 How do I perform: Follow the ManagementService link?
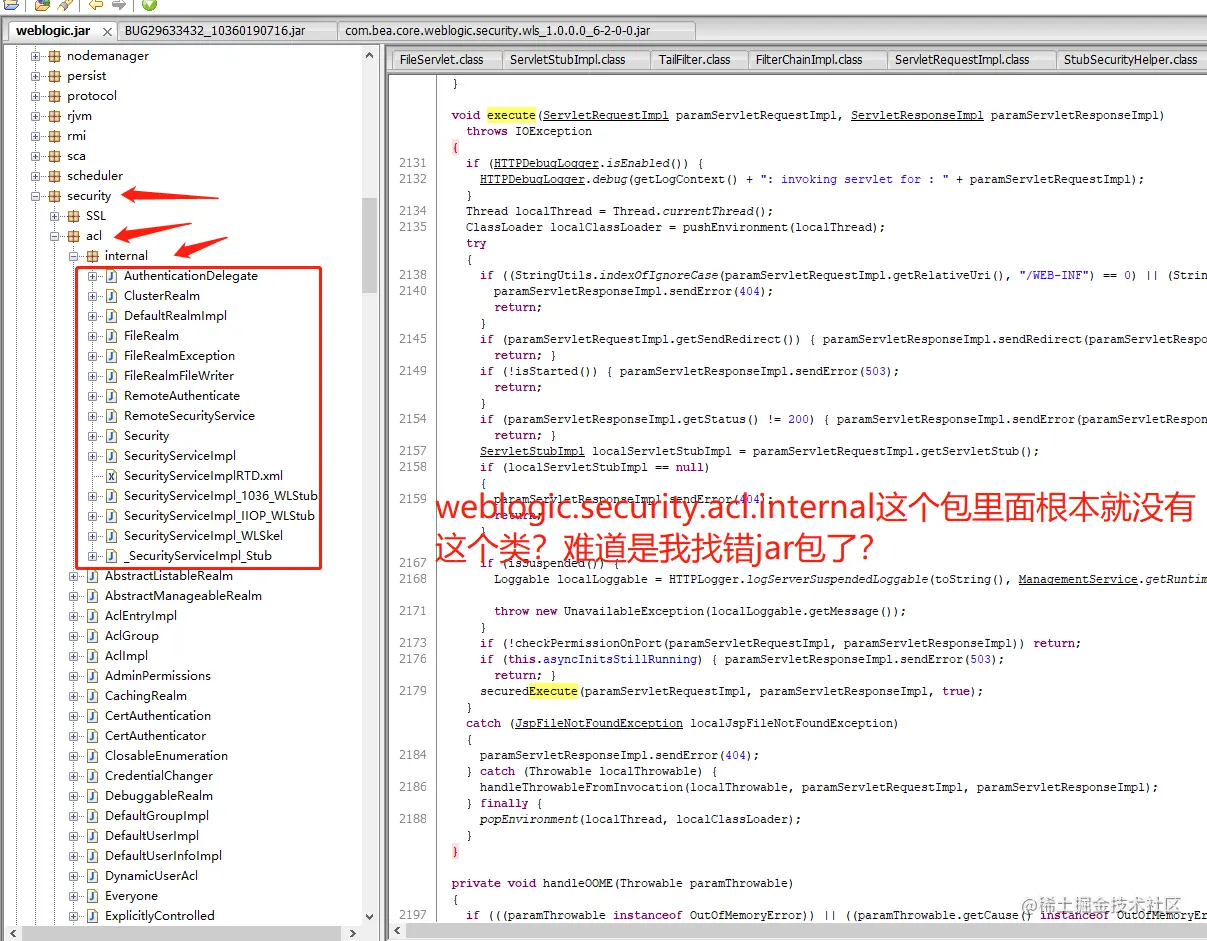pyautogui.click(x=1078, y=579)
